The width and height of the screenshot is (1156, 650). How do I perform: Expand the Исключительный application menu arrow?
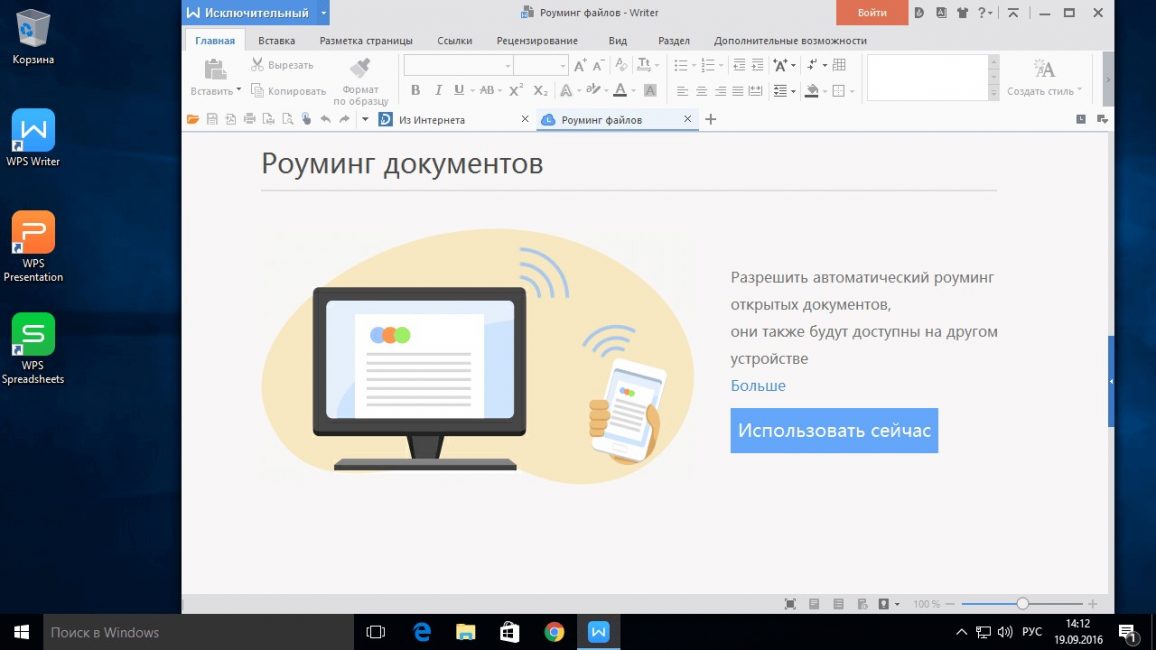(x=323, y=13)
